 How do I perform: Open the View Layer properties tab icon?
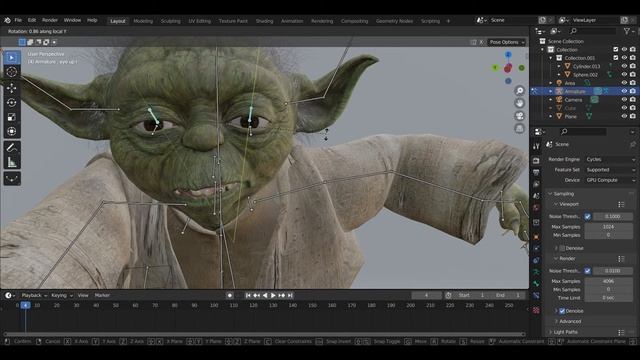click(536, 184)
